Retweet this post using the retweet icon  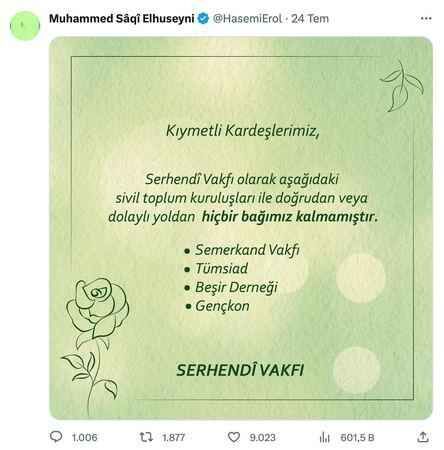tap(146, 437)
